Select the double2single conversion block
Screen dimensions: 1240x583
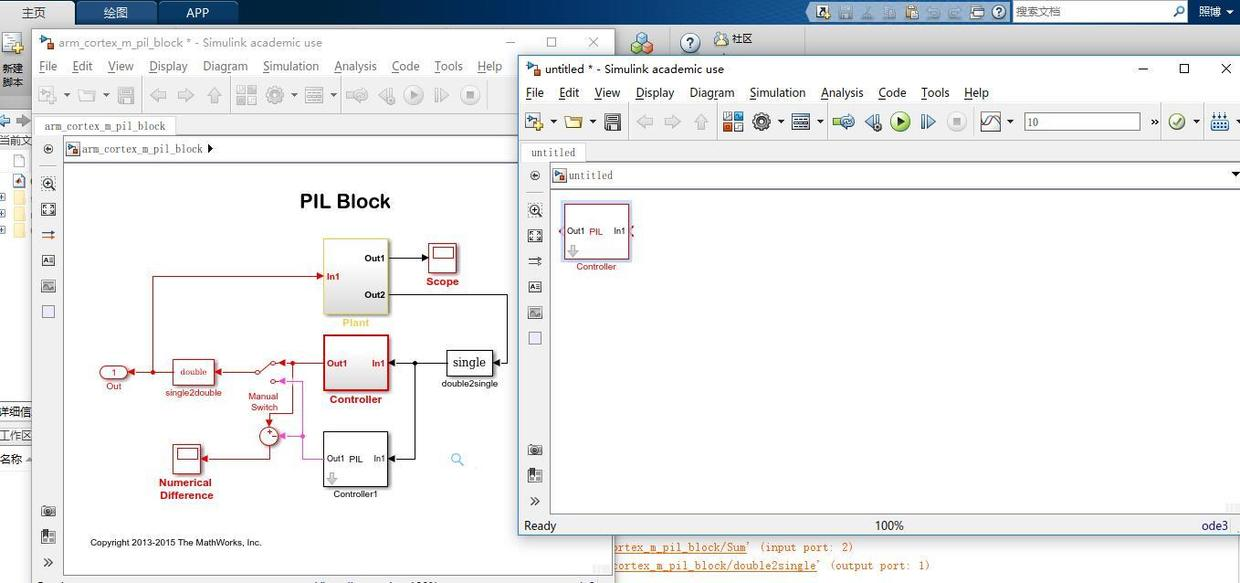click(x=469, y=363)
